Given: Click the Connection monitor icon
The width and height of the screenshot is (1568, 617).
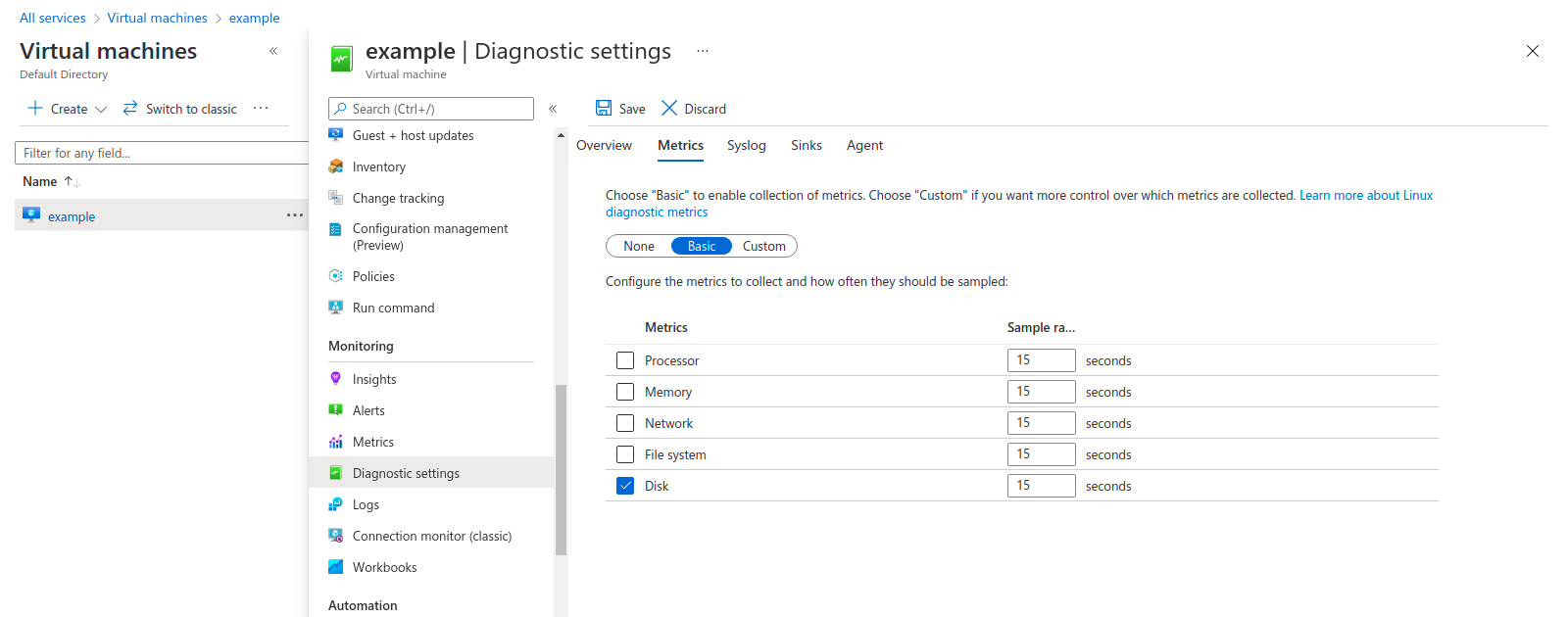Looking at the screenshot, I should click(x=336, y=536).
